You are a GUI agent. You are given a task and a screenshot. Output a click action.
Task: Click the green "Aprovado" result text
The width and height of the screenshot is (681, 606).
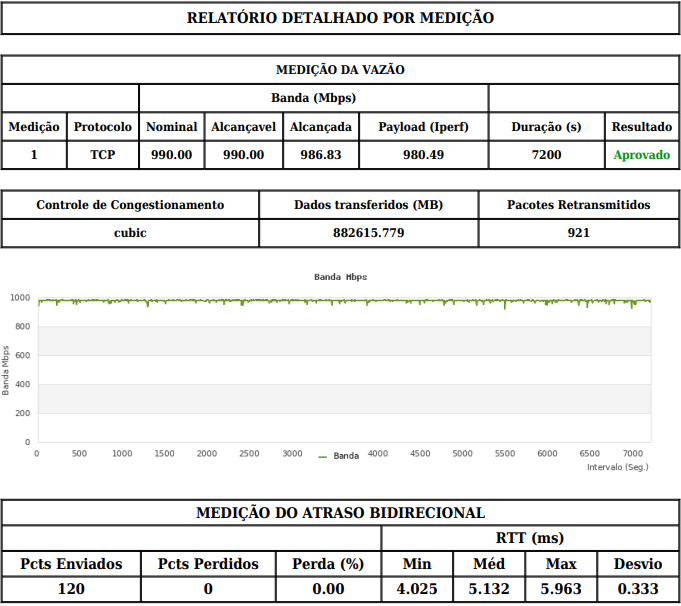641,155
